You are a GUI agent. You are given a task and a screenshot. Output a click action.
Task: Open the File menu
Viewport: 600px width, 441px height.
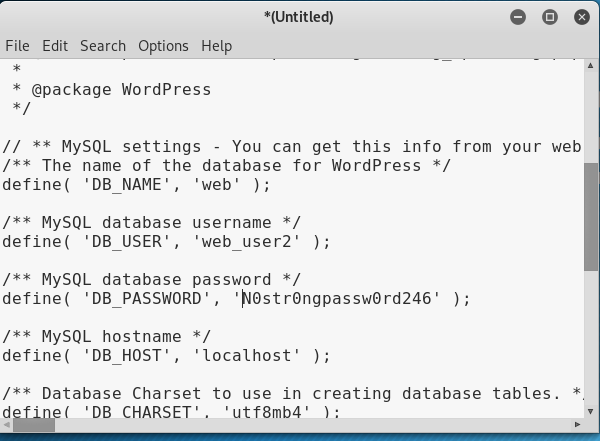coord(17,46)
